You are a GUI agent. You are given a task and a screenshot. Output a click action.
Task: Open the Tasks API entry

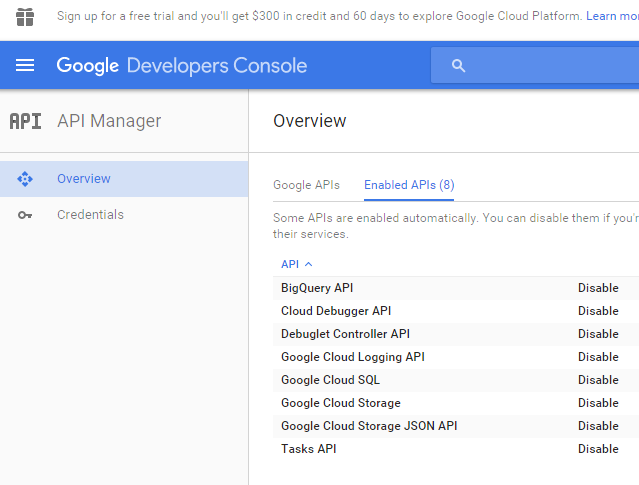coord(308,449)
